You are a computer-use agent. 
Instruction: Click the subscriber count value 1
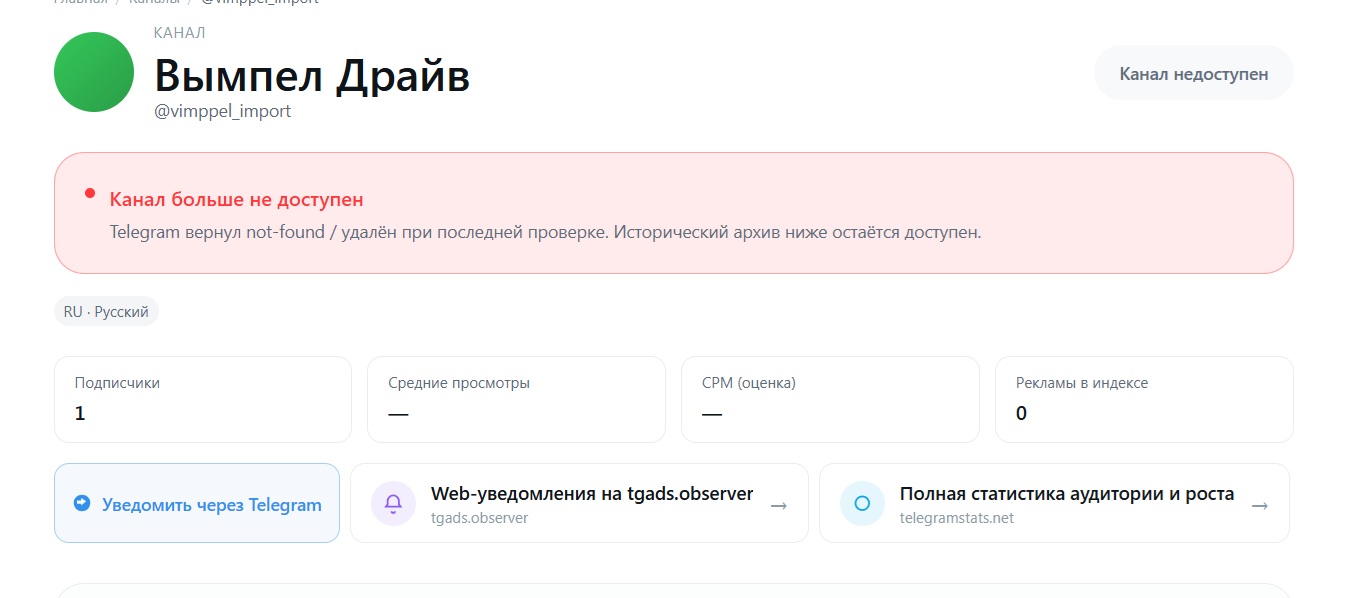click(80, 413)
